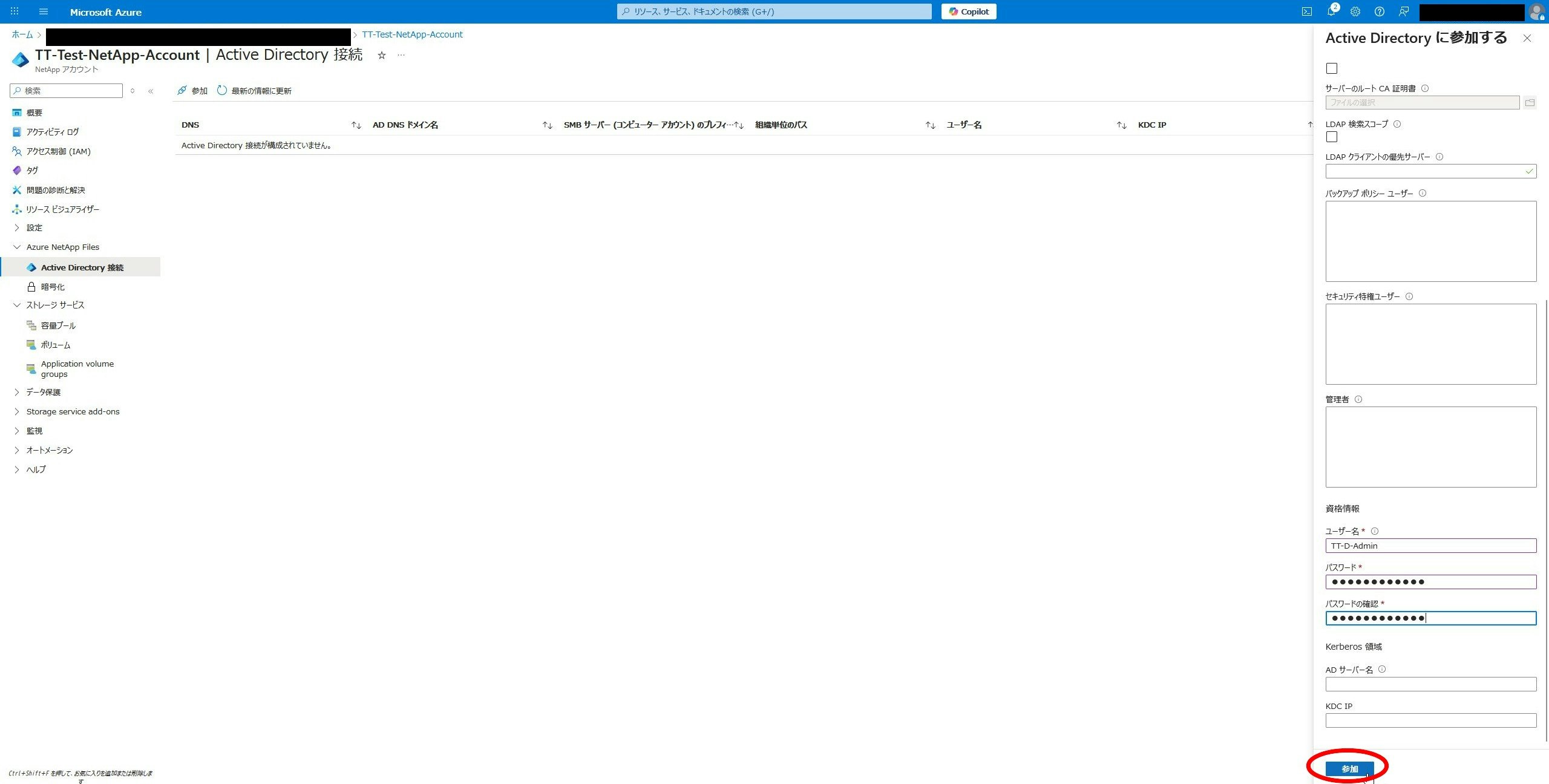Toggle checkbox above サーバーのルート CA 証明書
This screenshot has width=1549, height=784.
[x=1332, y=68]
